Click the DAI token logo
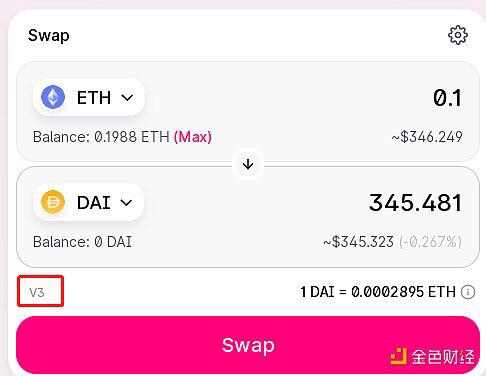 point(53,202)
